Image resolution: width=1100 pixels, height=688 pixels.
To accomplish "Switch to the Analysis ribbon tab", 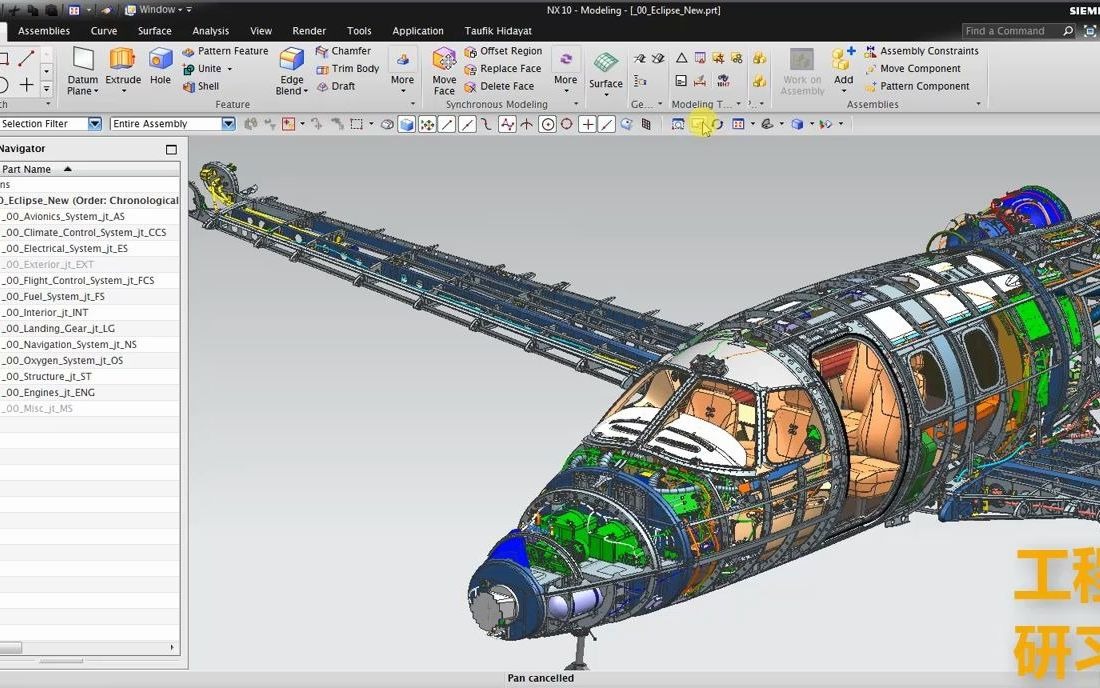I will pyautogui.click(x=210, y=31).
